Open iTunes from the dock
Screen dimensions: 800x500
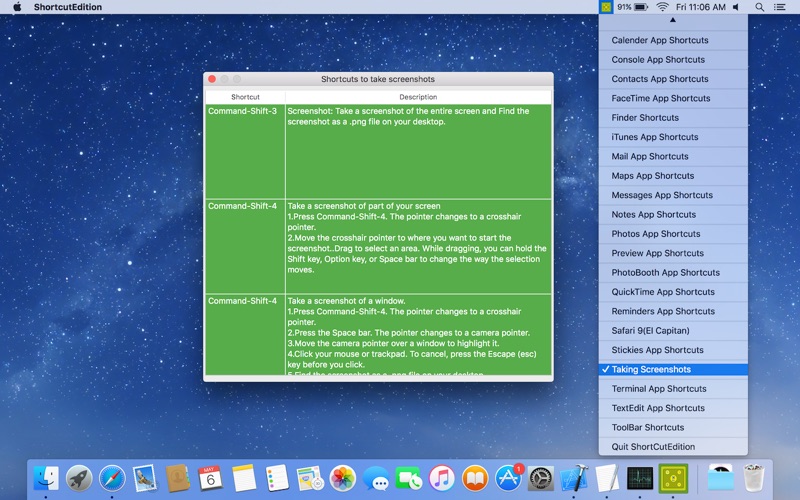pos(442,478)
